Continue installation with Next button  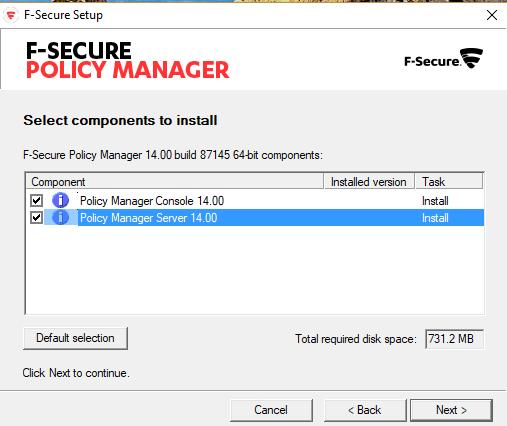point(451,410)
